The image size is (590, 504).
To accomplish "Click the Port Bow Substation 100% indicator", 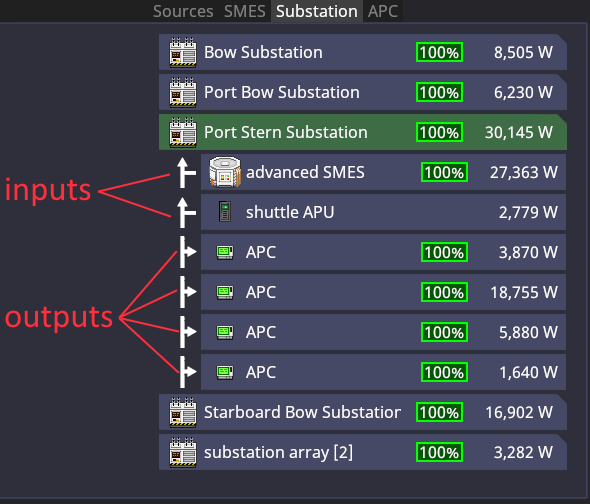I will [x=439, y=92].
